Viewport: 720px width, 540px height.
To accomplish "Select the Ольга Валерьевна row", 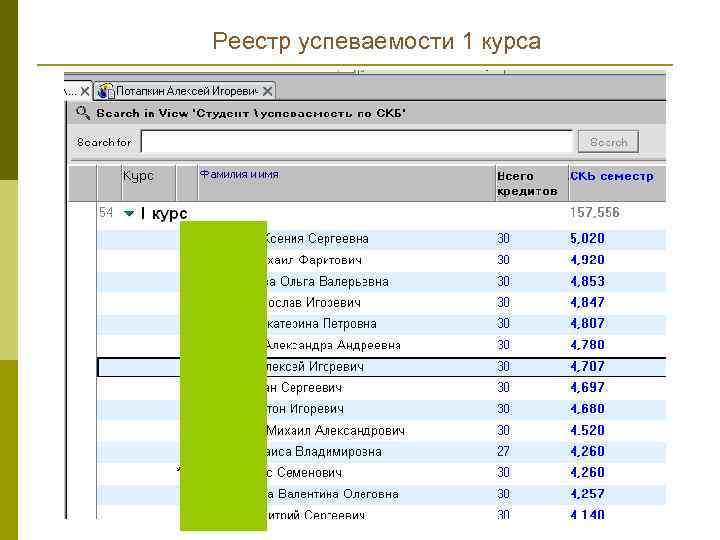I will (381, 281).
